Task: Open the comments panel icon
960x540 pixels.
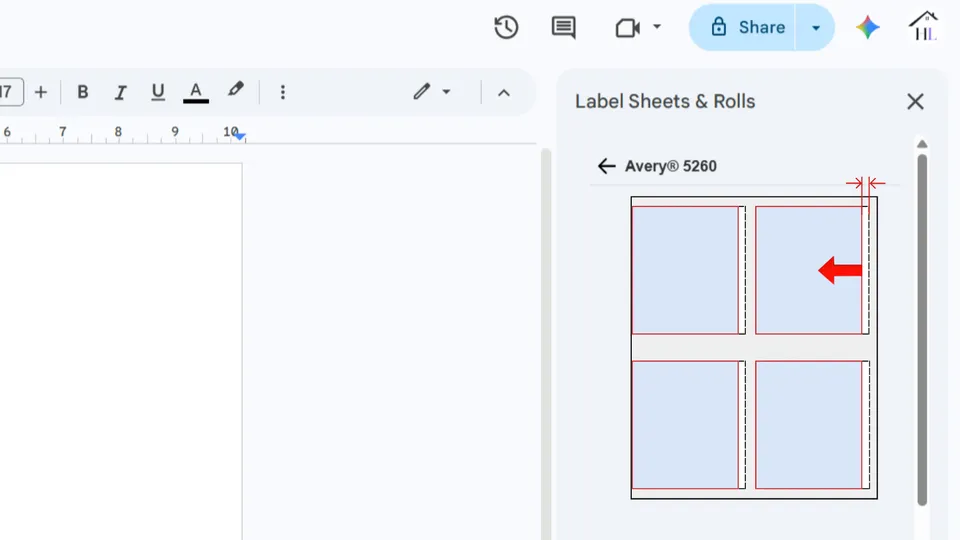Action: point(563,28)
